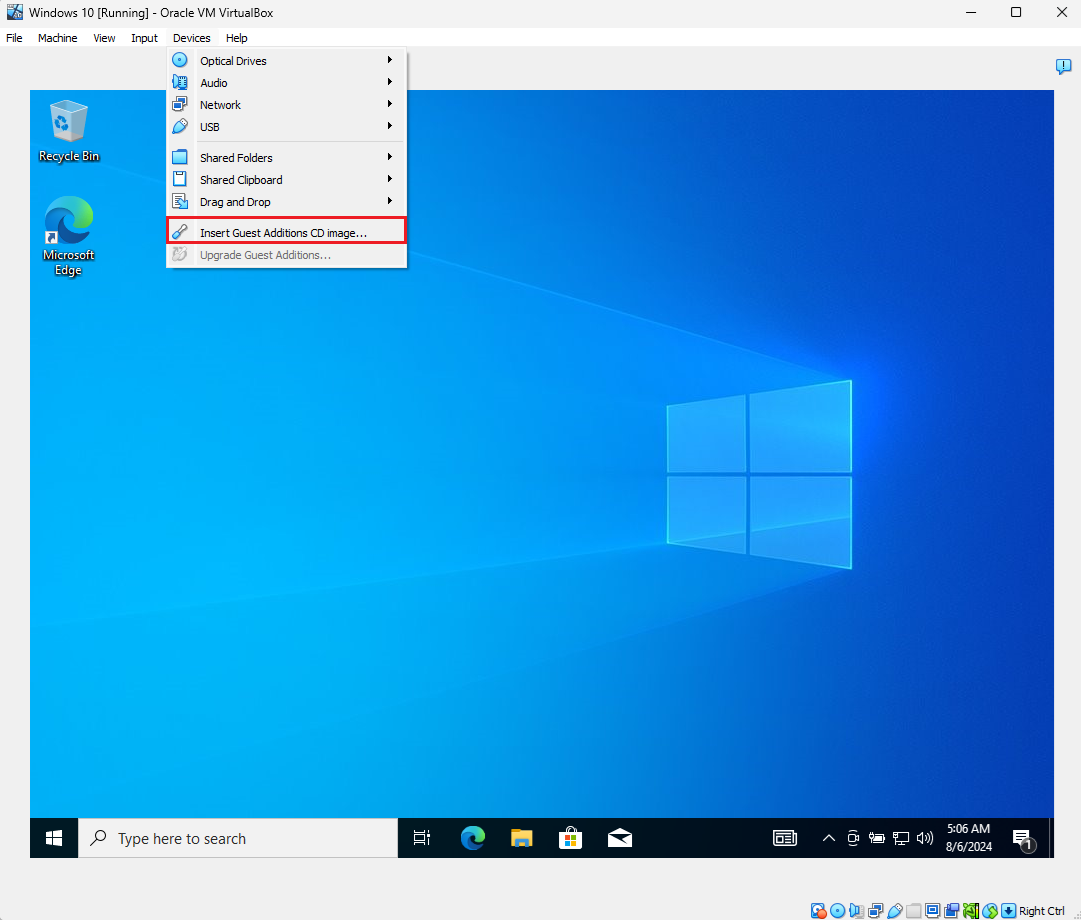Click the optical drive status bar icon
The height and width of the screenshot is (920, 1081).
(x=838, y=911)
